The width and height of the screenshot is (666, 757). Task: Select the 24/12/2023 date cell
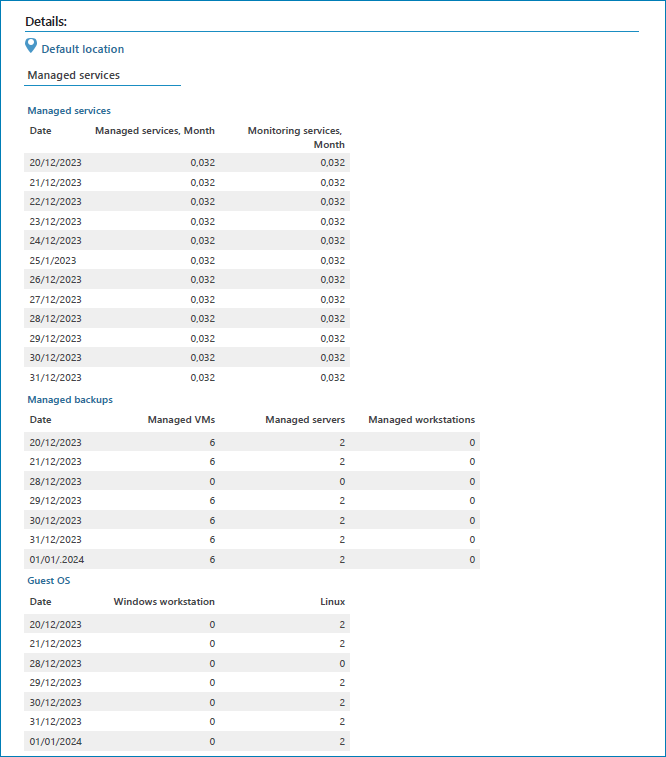click(56, 241)
